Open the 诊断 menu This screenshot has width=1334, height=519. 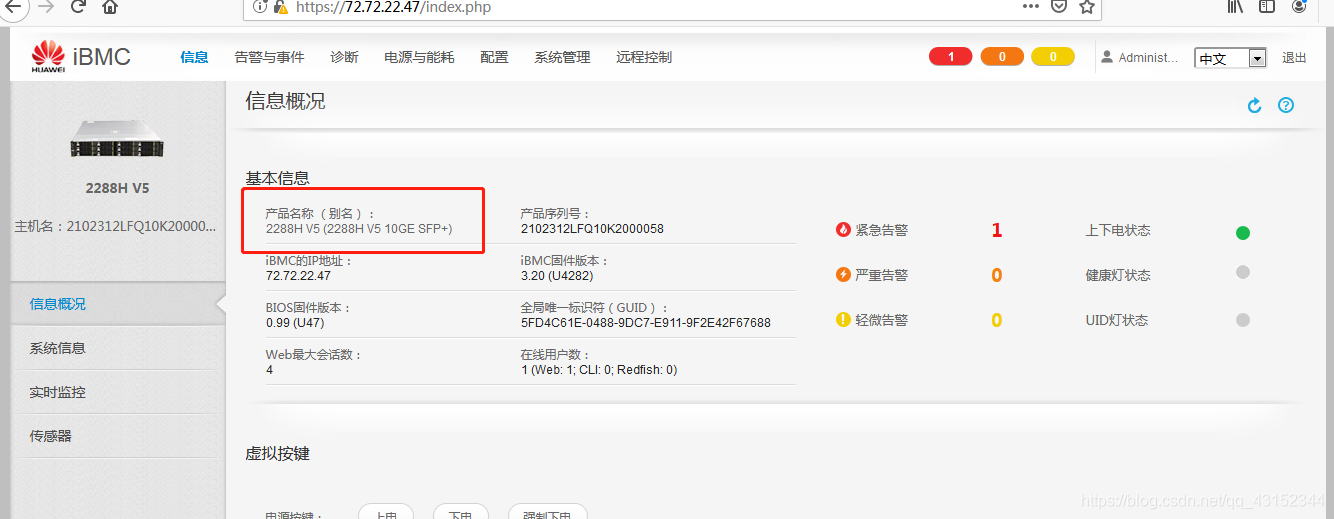pyautogui.click(x=344, y=57)
